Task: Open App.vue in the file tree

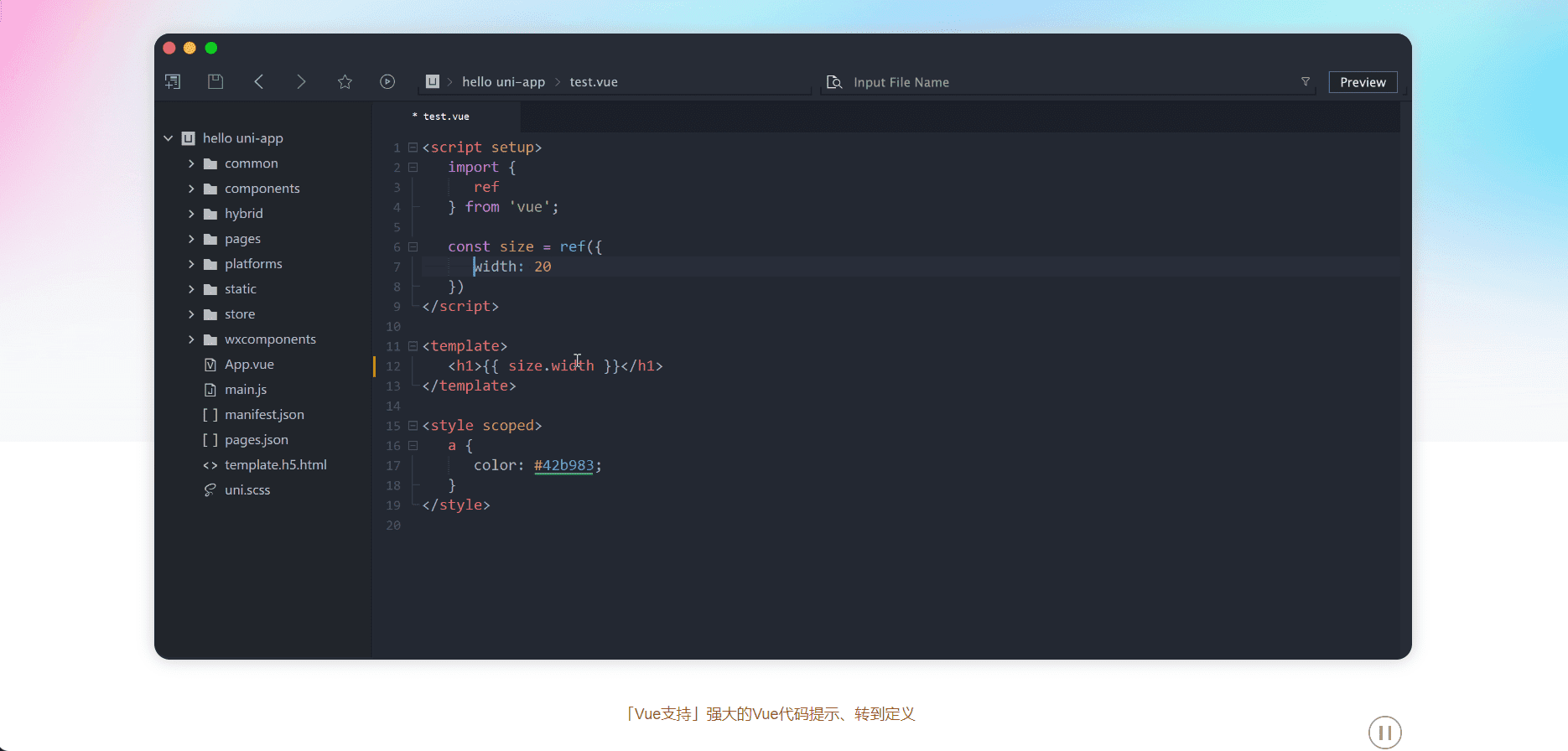Action: (249, 365)
